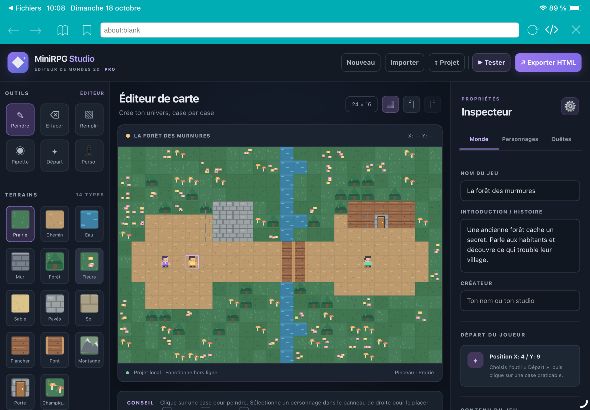Select the Pavés cobblestone terrain tile
This screenshot has width=590, height=410.
pyautogui.click(x=55, y=308)
